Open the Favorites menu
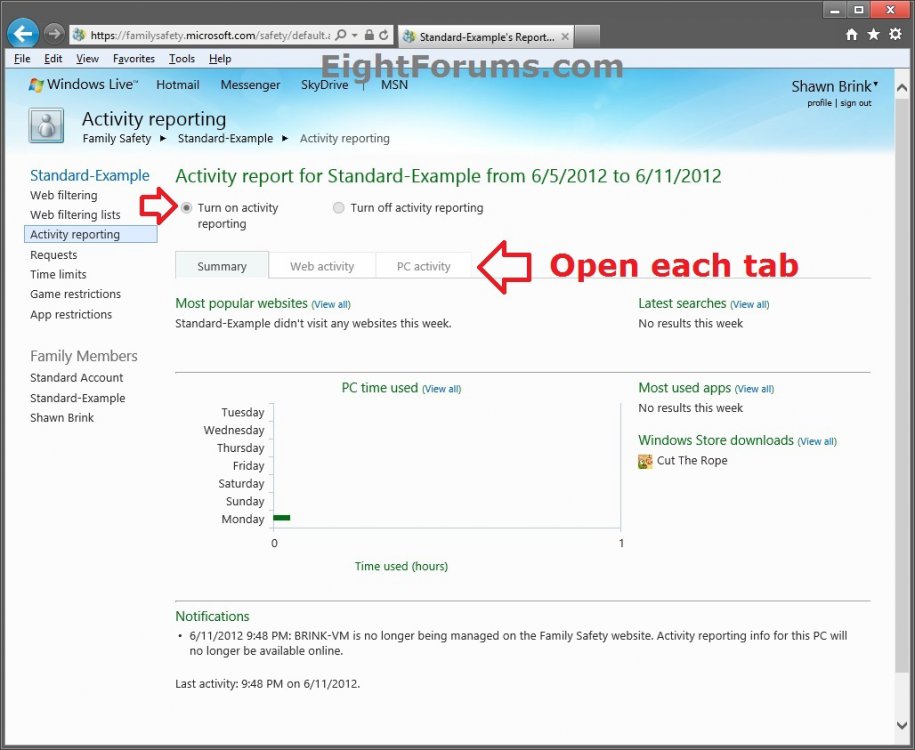This screenshot has width=915, height=750. tap(133, 59)
